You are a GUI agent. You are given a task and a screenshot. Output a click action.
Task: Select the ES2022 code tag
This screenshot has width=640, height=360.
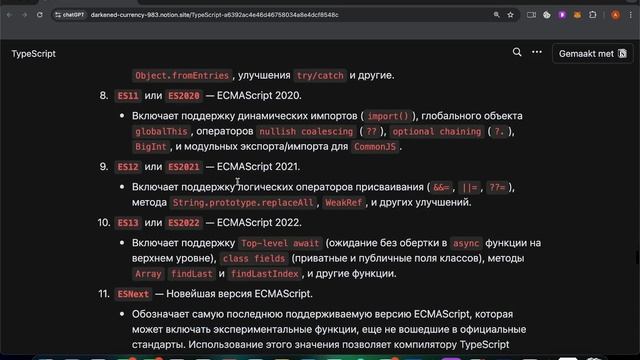pos(184,223)
